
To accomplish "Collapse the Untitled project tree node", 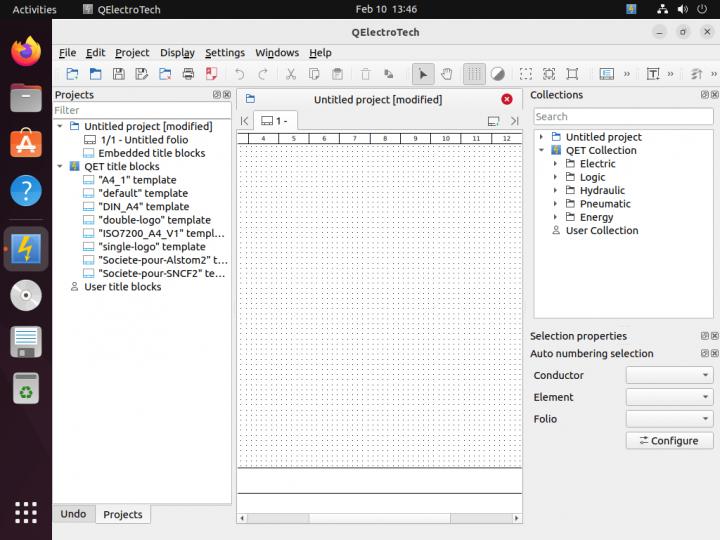I will point(60,126).
